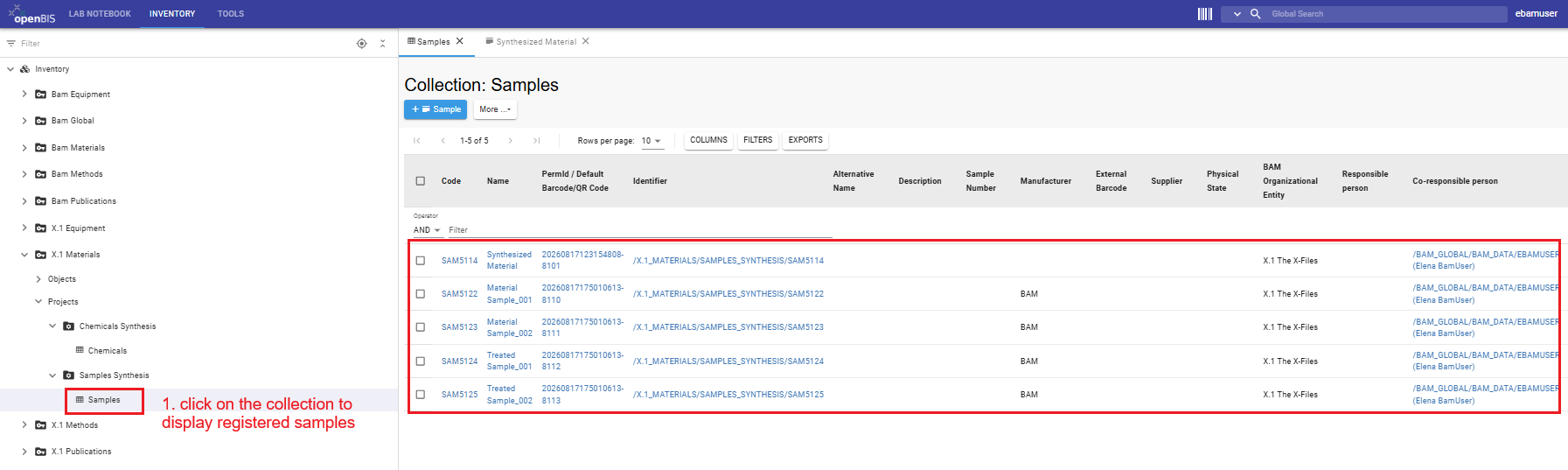
Task: Click the Bam Methods folder icon
Action: [40, 174]
